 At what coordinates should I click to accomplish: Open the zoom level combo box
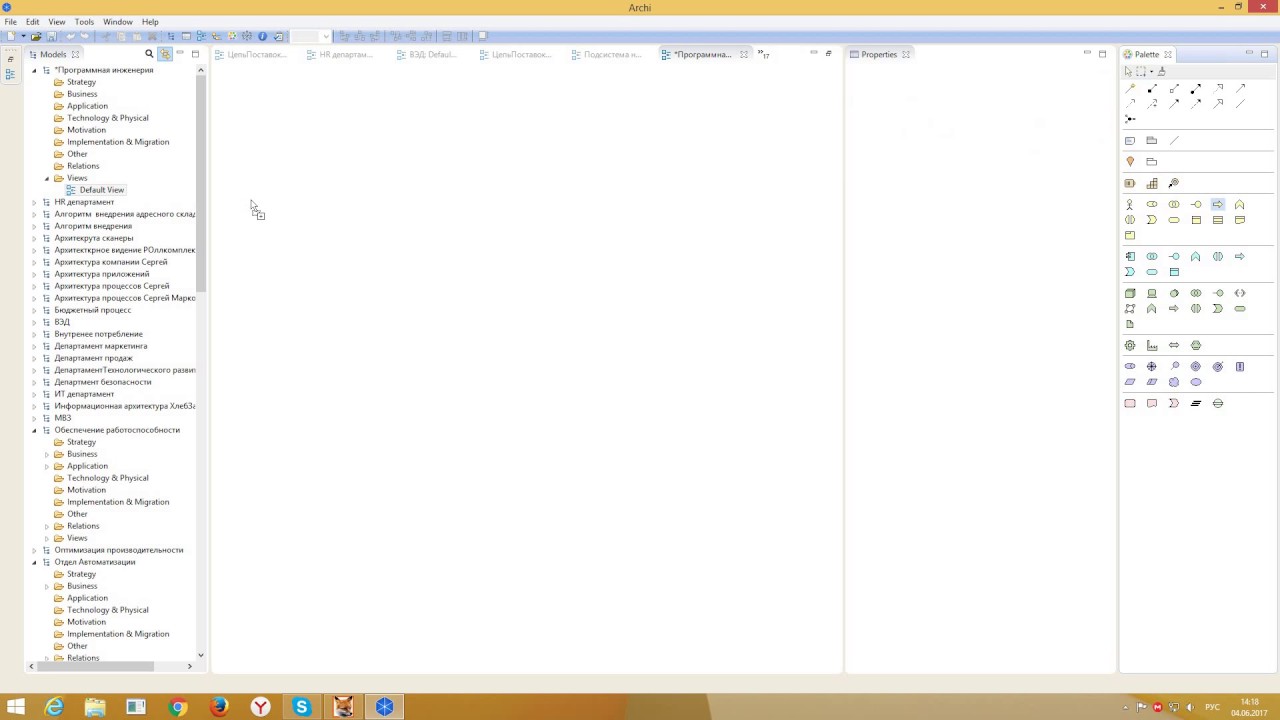click(x=311, y=36)
